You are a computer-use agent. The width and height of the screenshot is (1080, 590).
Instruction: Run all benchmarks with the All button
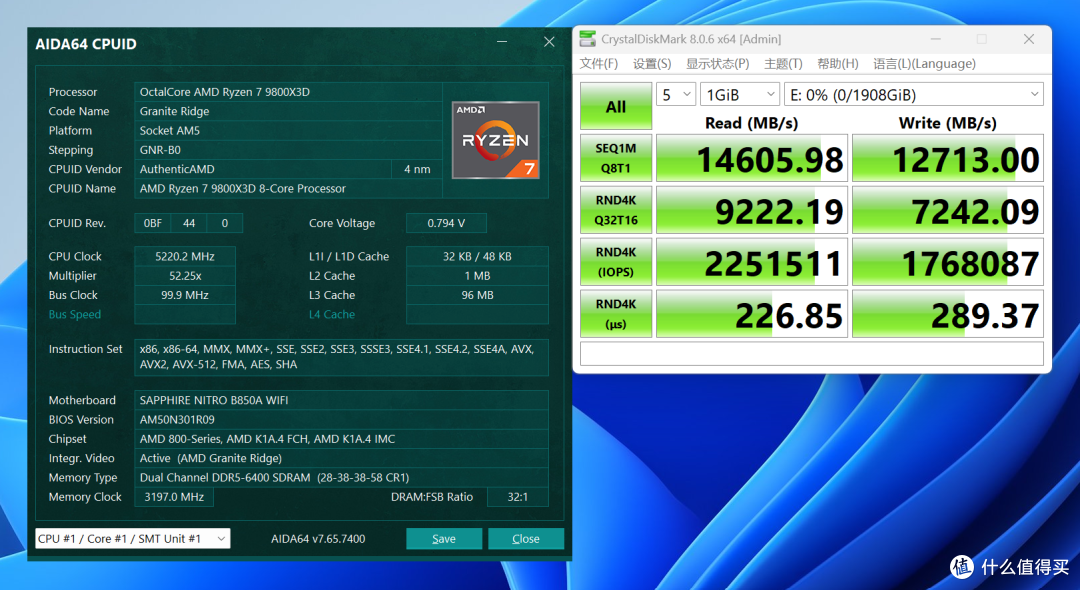pos(616,107)
